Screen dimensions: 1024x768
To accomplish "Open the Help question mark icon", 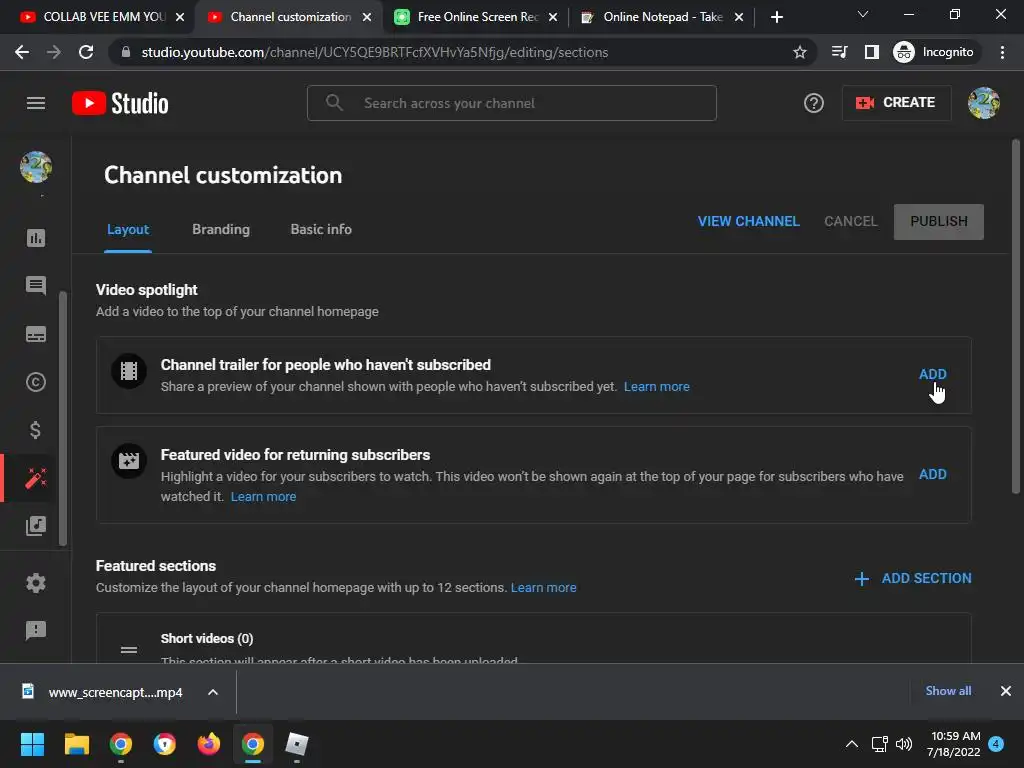I will tap(813, 103).
